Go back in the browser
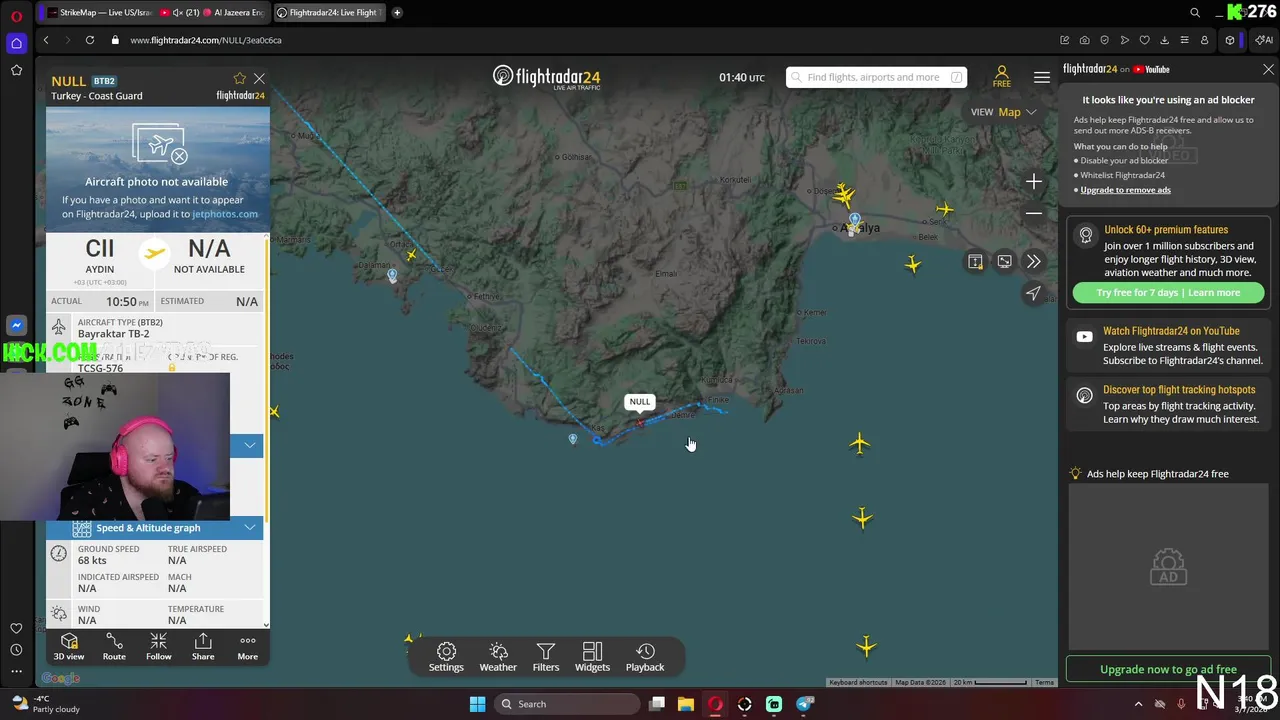This screenshot has width=1280, height=720. pyautogui.click(x=46, y=40)
